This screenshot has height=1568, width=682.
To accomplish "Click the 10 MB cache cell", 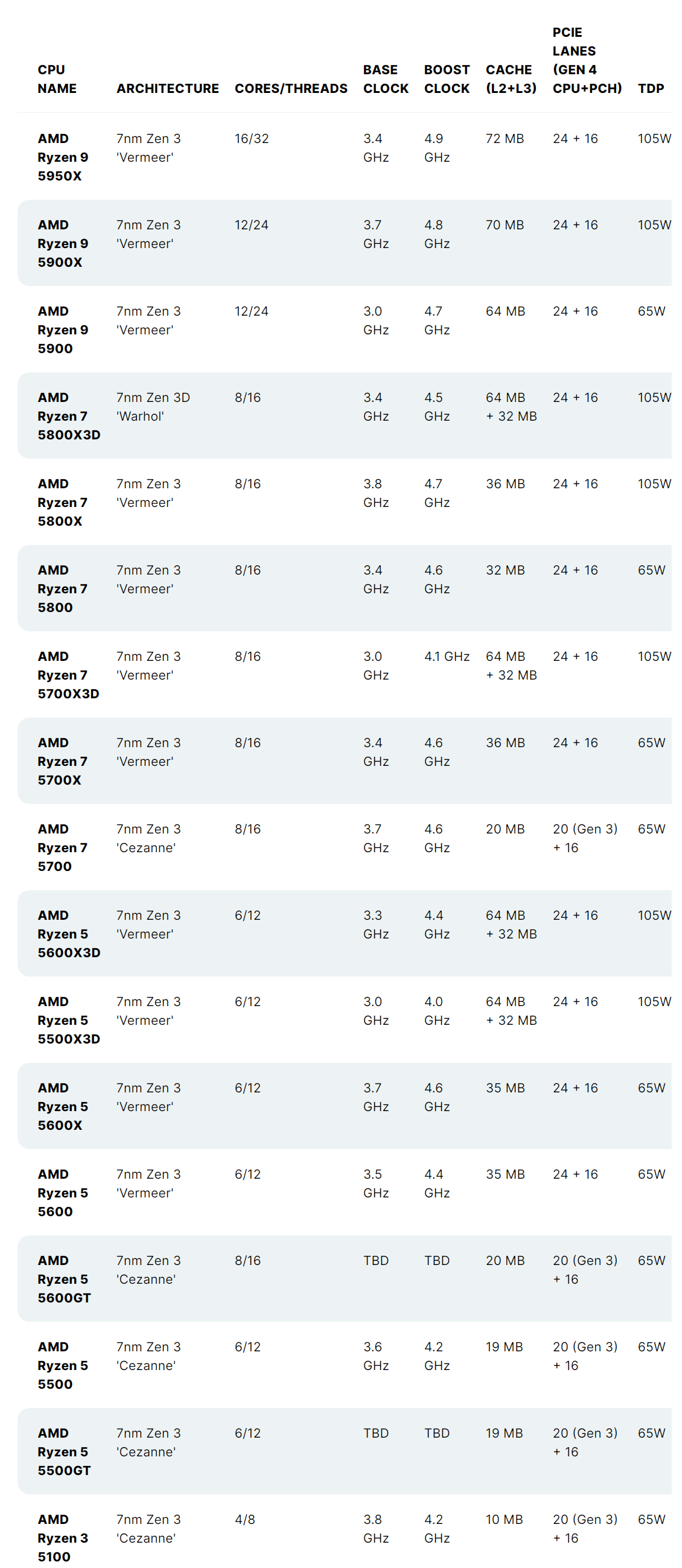I will coord(503,1519).
